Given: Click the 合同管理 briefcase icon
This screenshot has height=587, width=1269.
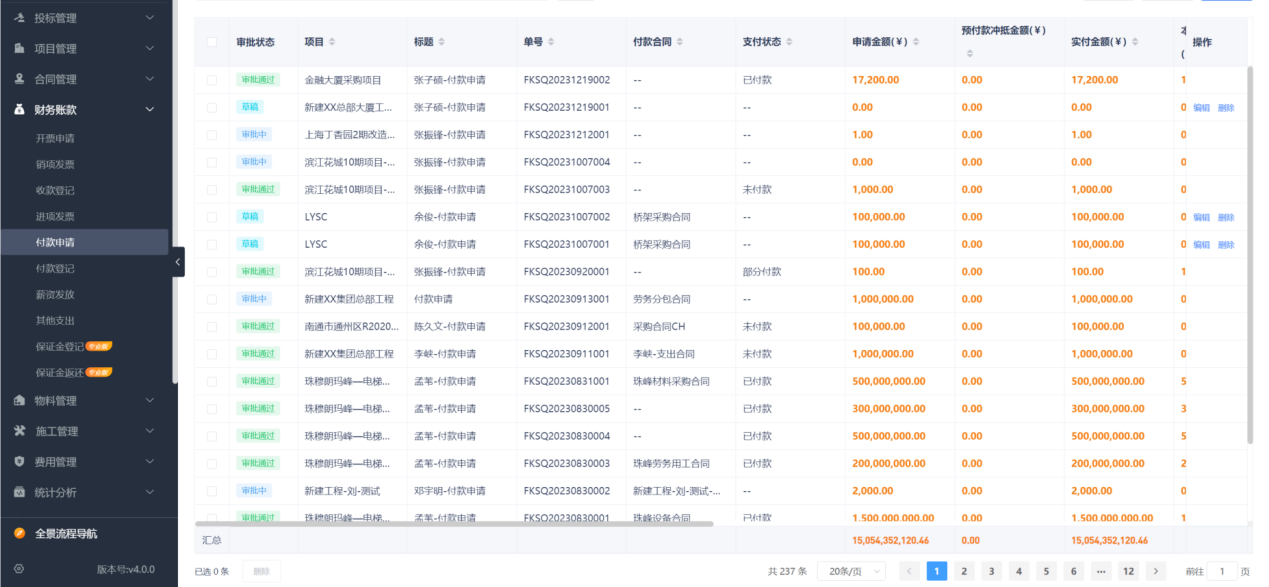Looking at the screenshot, I should [x=18, y=78].
